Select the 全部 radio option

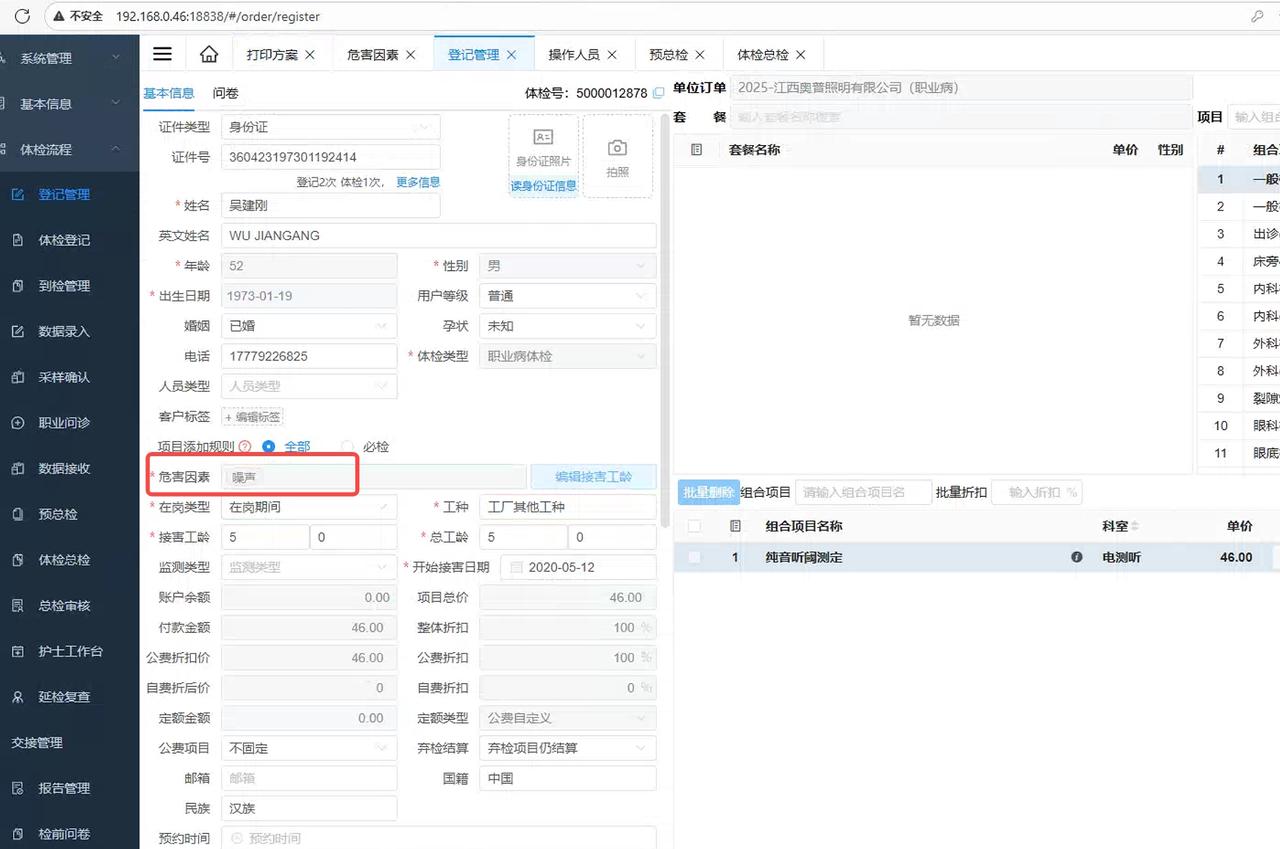268,447
